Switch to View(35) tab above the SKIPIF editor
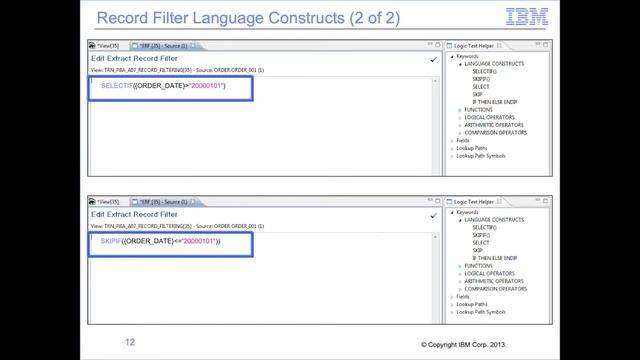This screenshot has width=640, height=360. pos(104,202)
